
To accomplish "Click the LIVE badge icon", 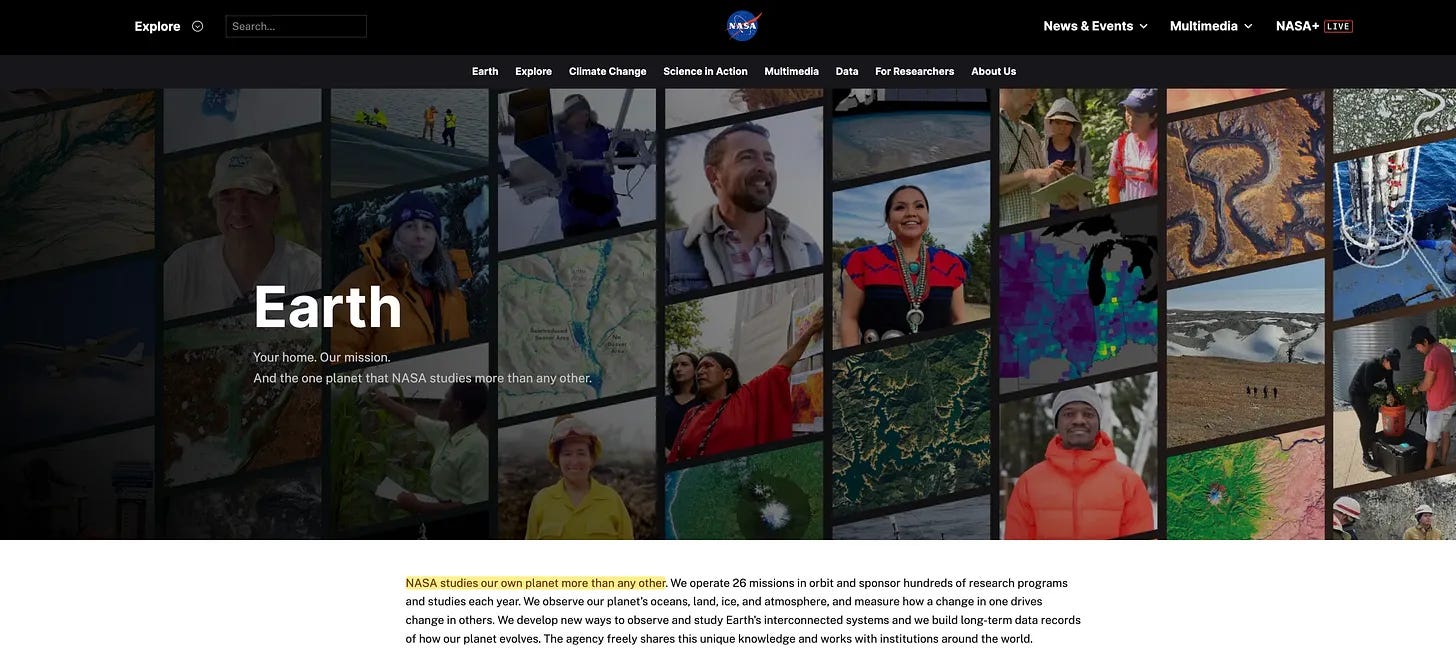I will point(1338,26).
